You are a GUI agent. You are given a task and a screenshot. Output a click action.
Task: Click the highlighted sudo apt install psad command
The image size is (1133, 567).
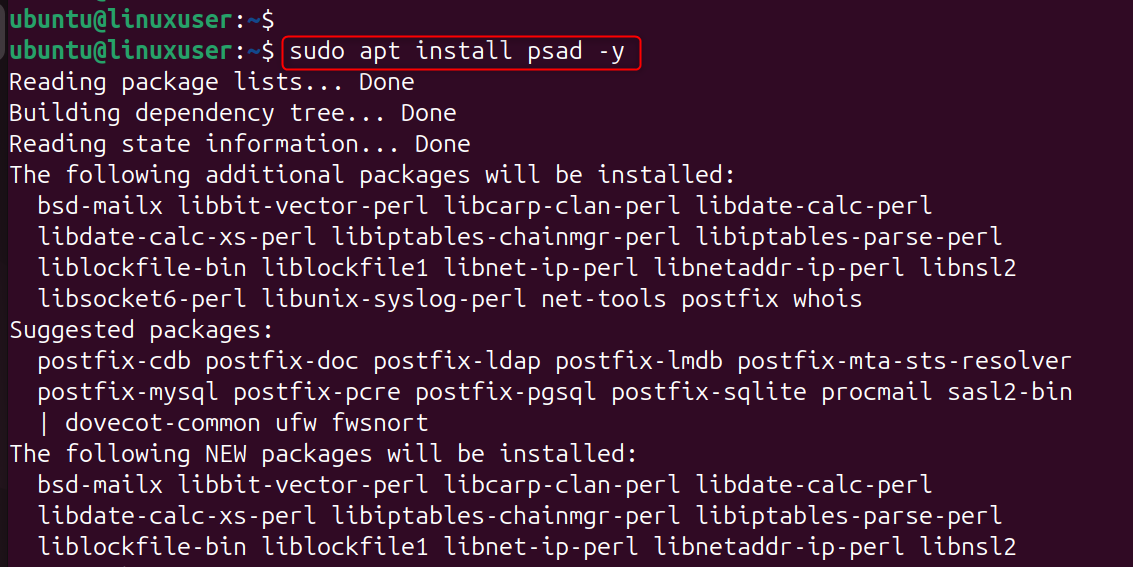click(x=462, y=51)
